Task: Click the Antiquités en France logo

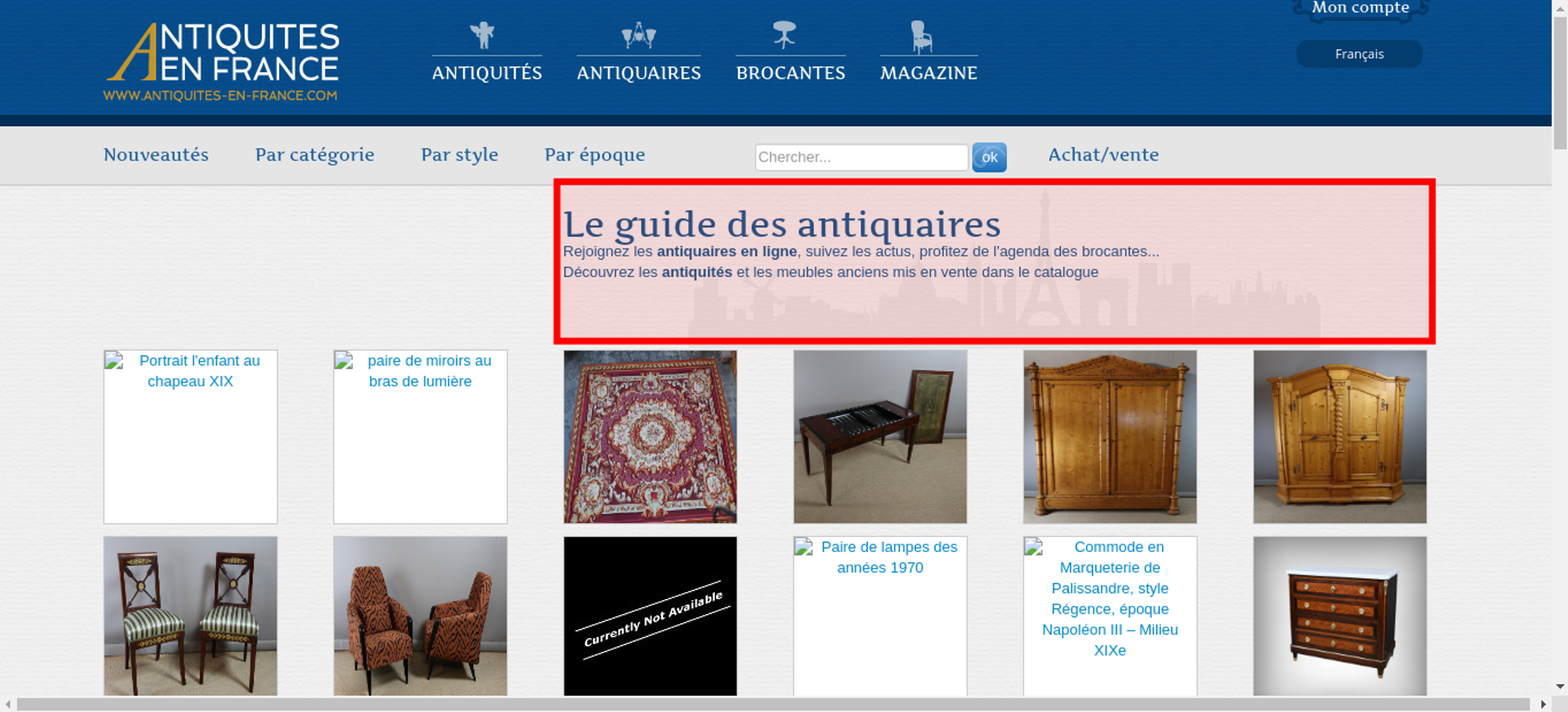Action: point(222,62)
